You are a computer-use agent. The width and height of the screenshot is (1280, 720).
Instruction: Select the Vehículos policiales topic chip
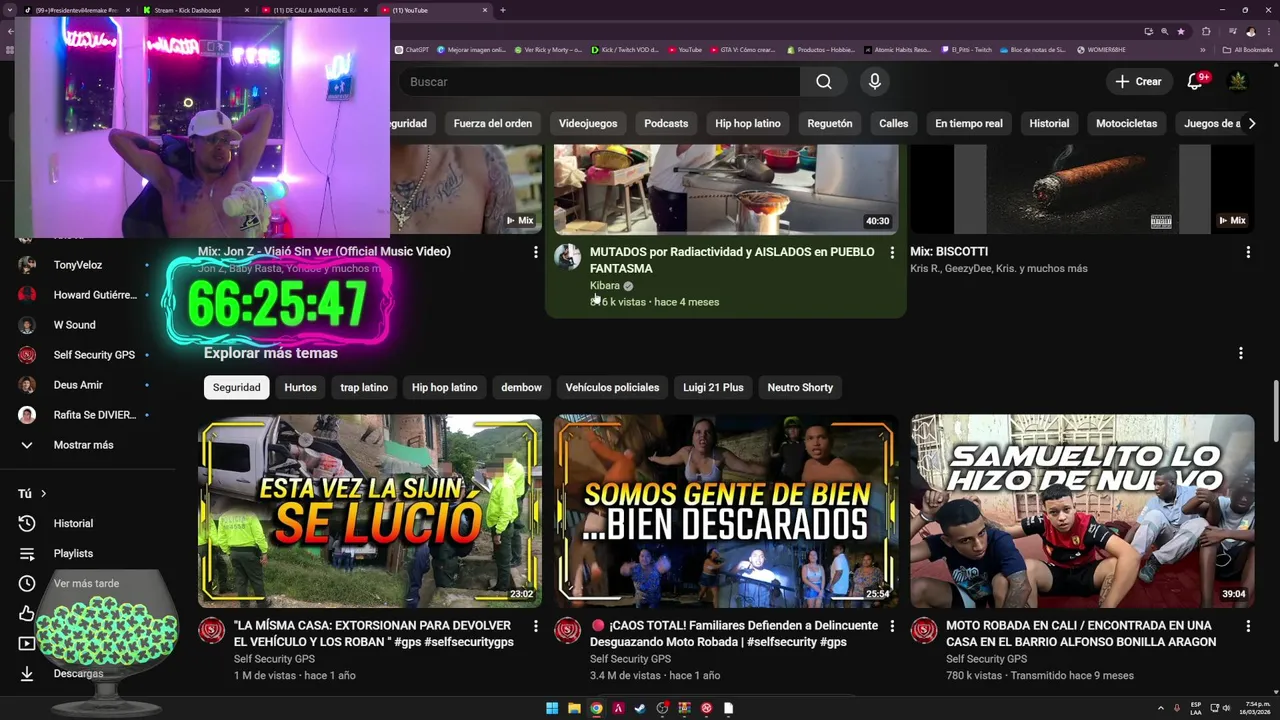[612, 388]
